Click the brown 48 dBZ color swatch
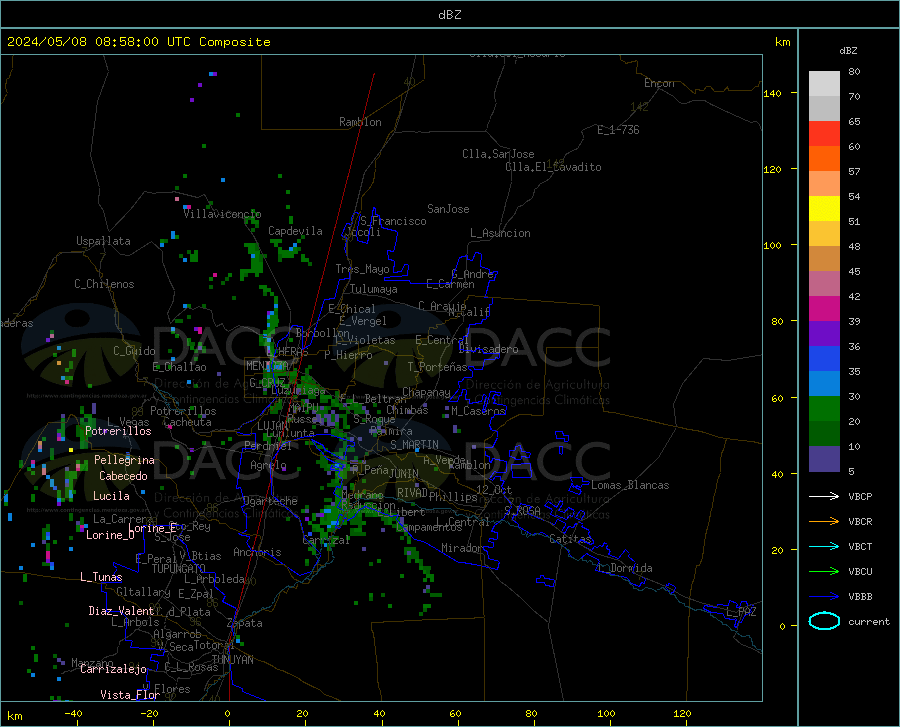The width and height of the screenshot is (900, 727). [824, 259]
